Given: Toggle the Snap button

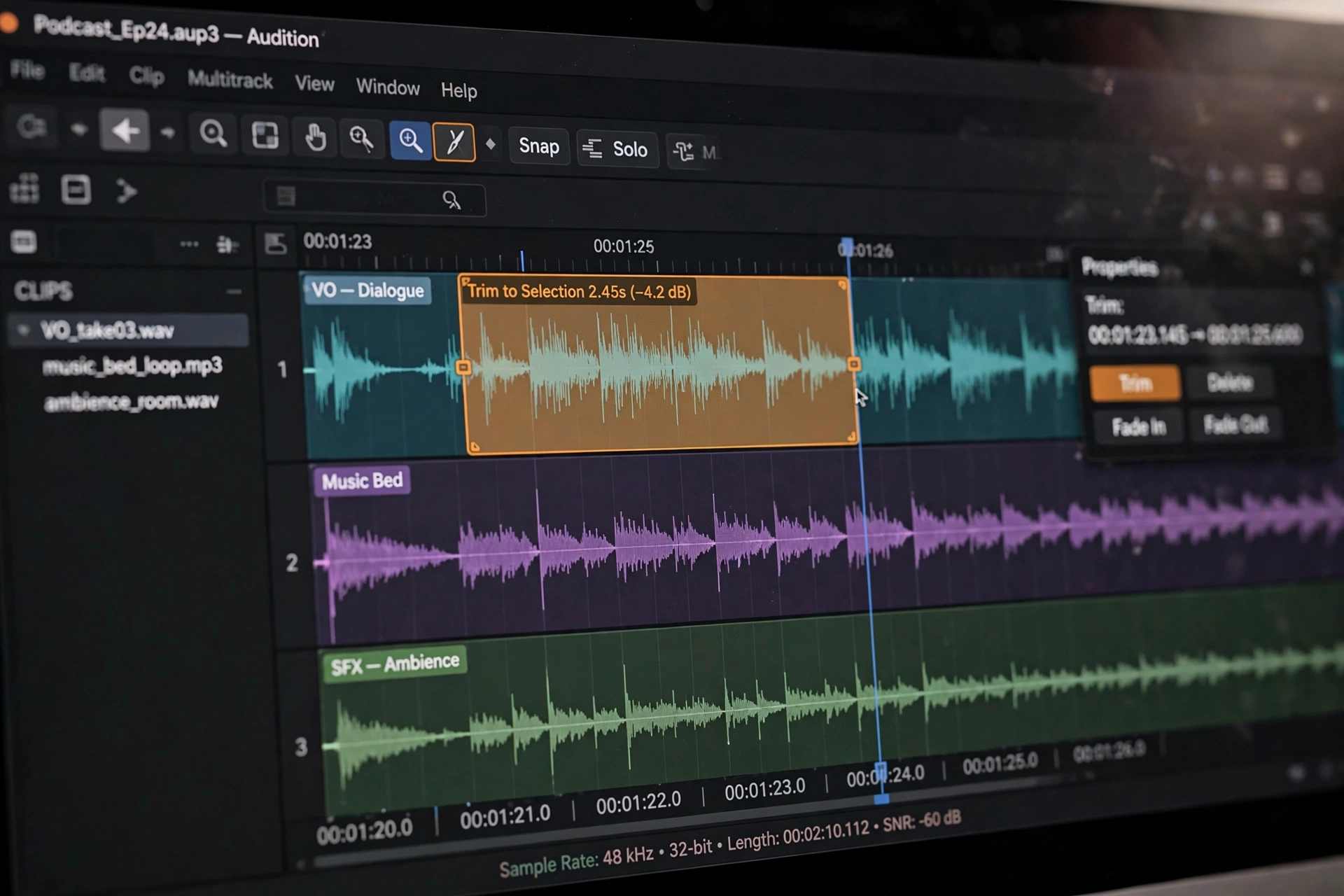Looking at the screenshot, I should tap(539, 146).
